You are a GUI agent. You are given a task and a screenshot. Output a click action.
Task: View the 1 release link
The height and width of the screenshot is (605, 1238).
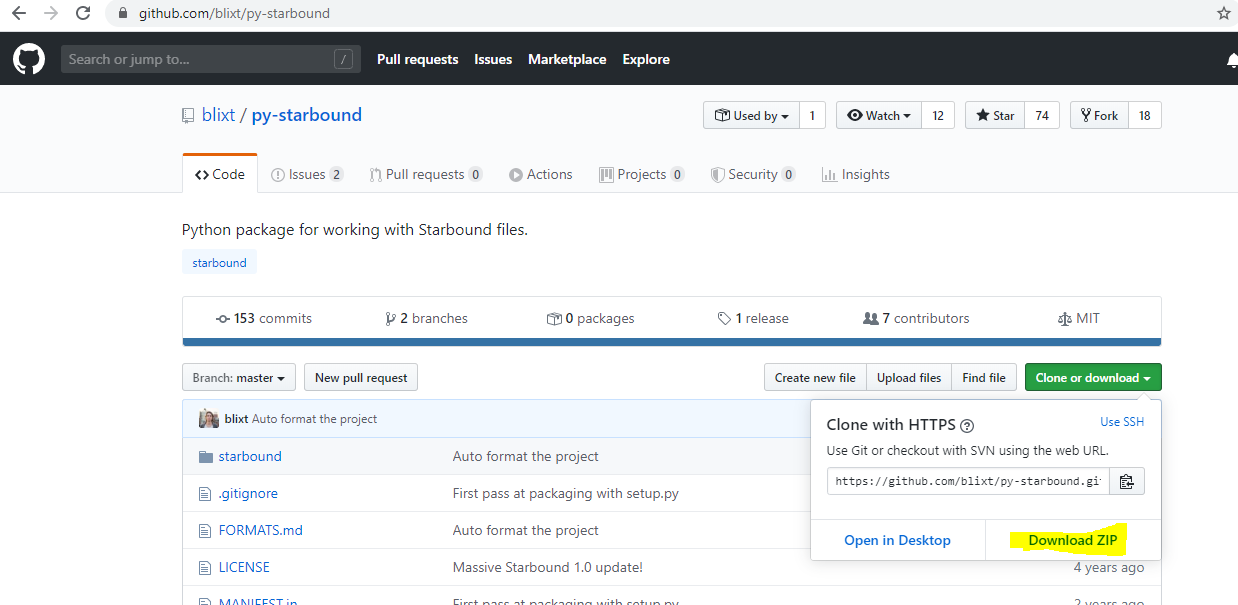click(753, 318)
